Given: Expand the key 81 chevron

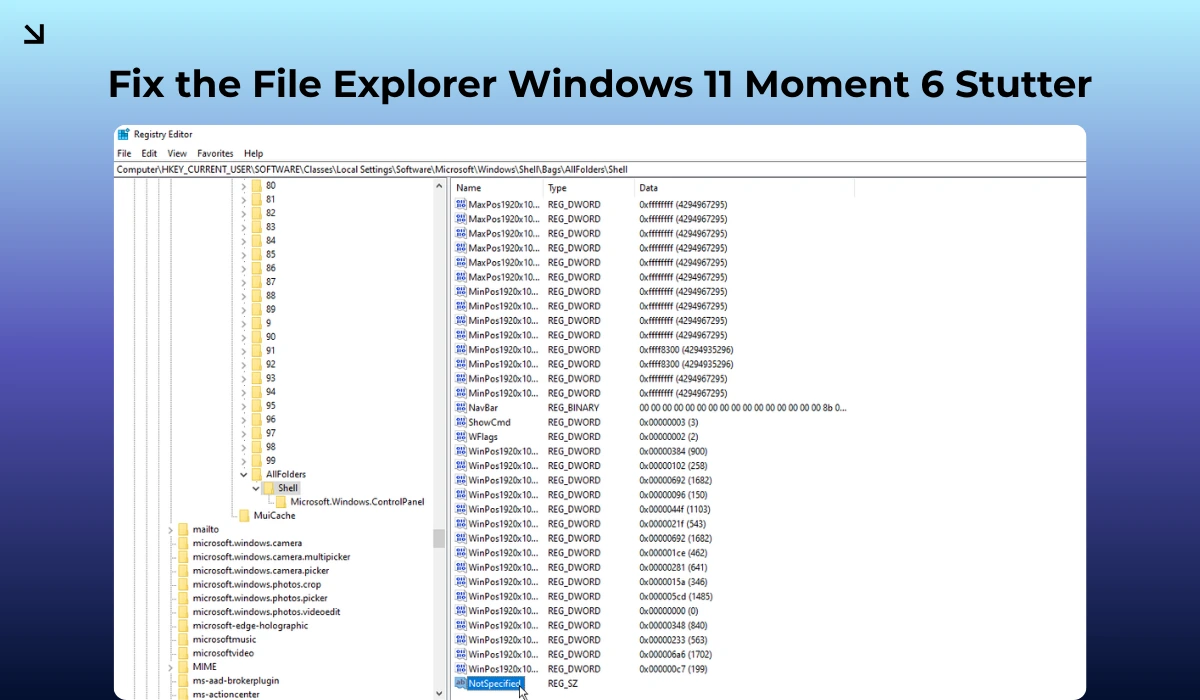Looking at the screenshot, I should point(243,199).
